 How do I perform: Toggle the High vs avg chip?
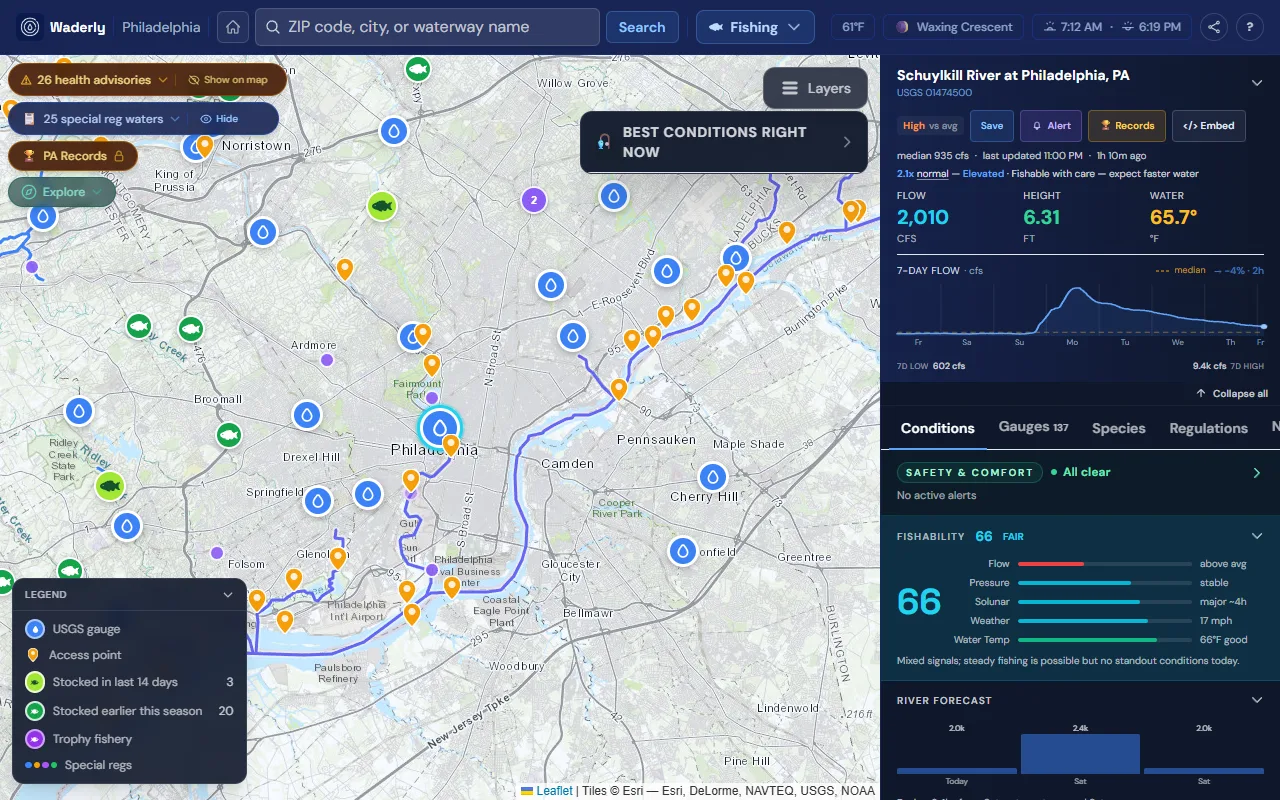(x=931, y=126)
